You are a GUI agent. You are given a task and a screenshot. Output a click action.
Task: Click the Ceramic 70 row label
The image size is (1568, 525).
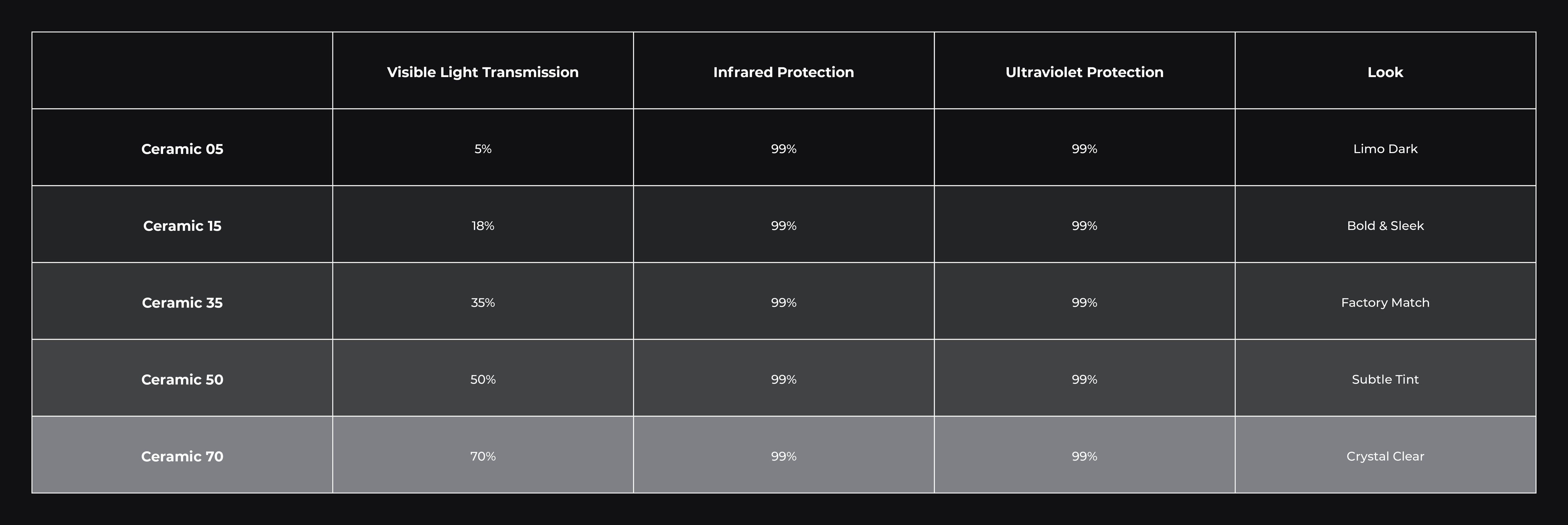[182, 456]
